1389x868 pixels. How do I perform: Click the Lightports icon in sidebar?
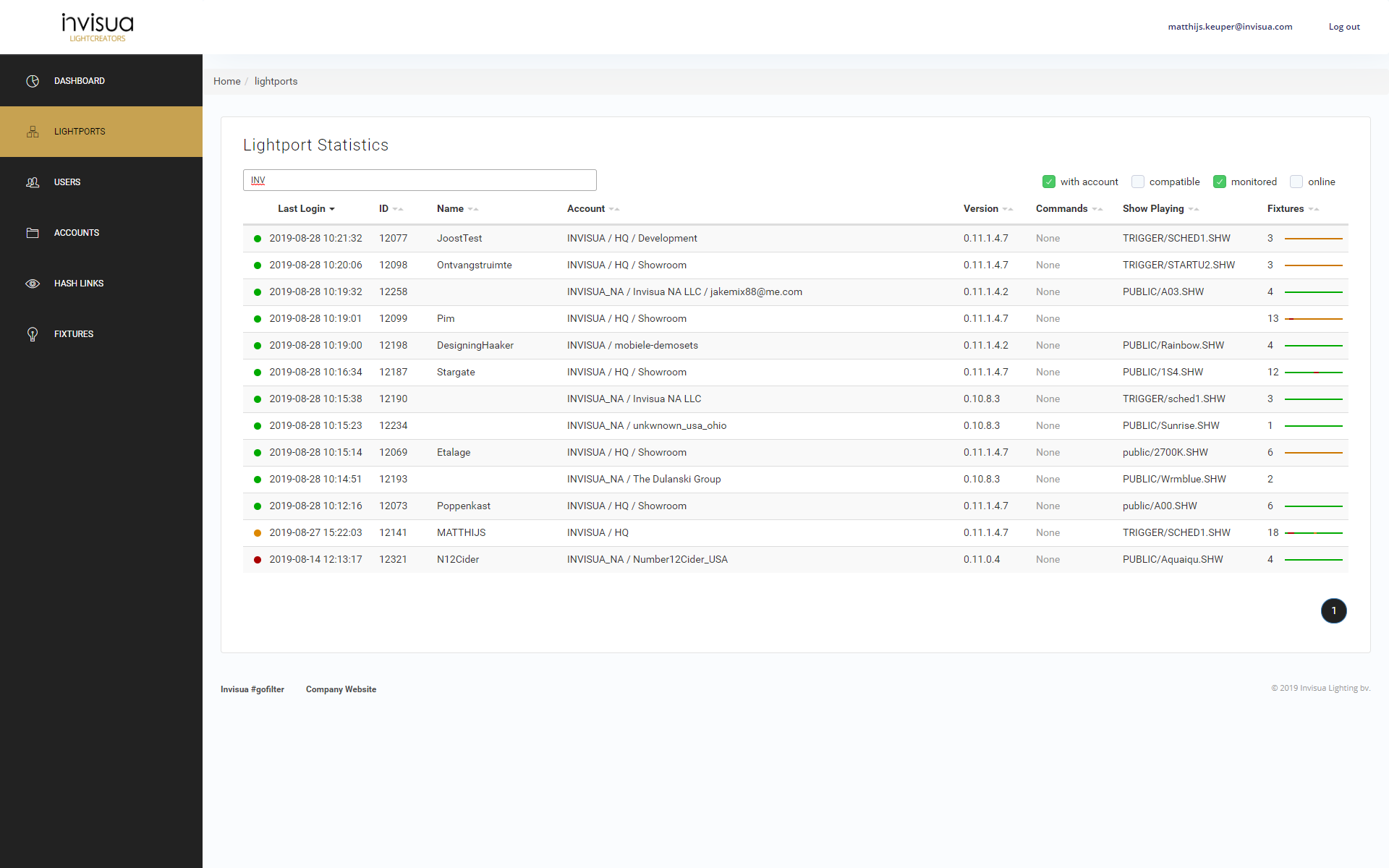point(29,131)
